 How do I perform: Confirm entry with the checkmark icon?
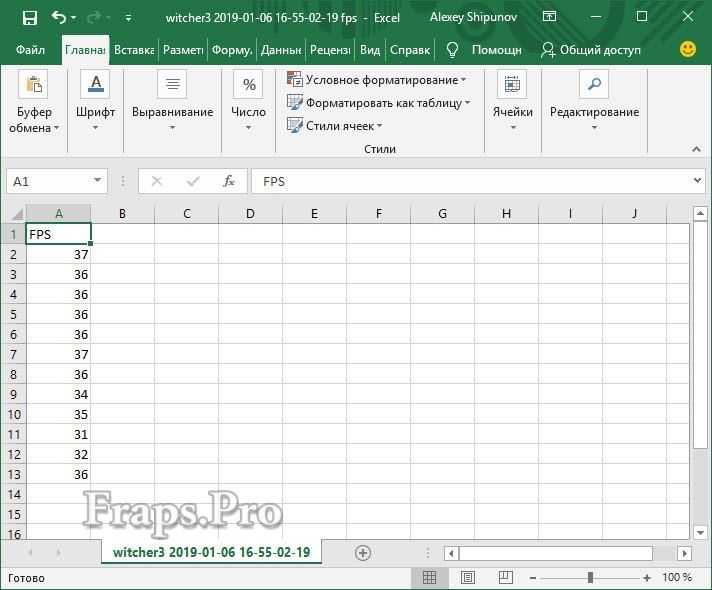(x=193, y=181)
